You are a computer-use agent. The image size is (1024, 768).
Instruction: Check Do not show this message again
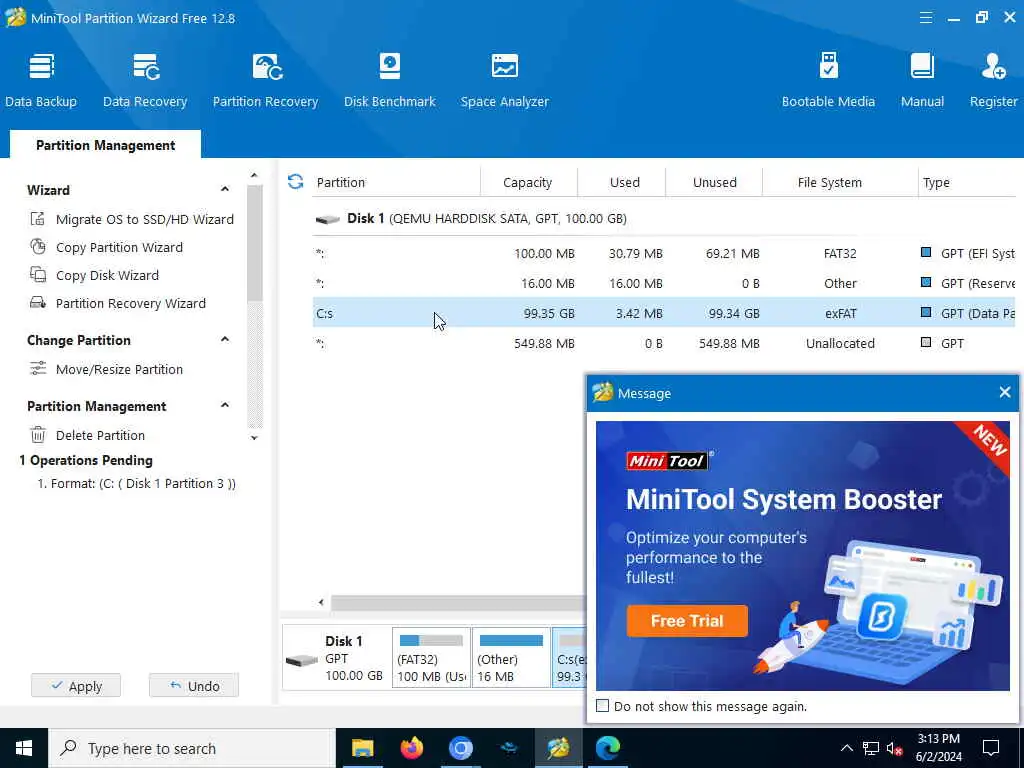click(603, 706)
